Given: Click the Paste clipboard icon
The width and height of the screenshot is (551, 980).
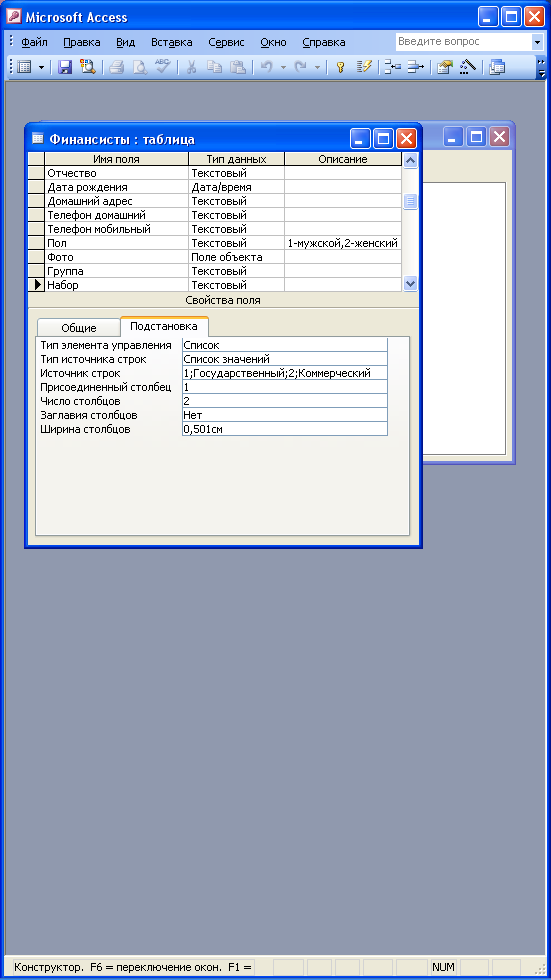Looking at the screenshot, I should click(x=237, y=67).
